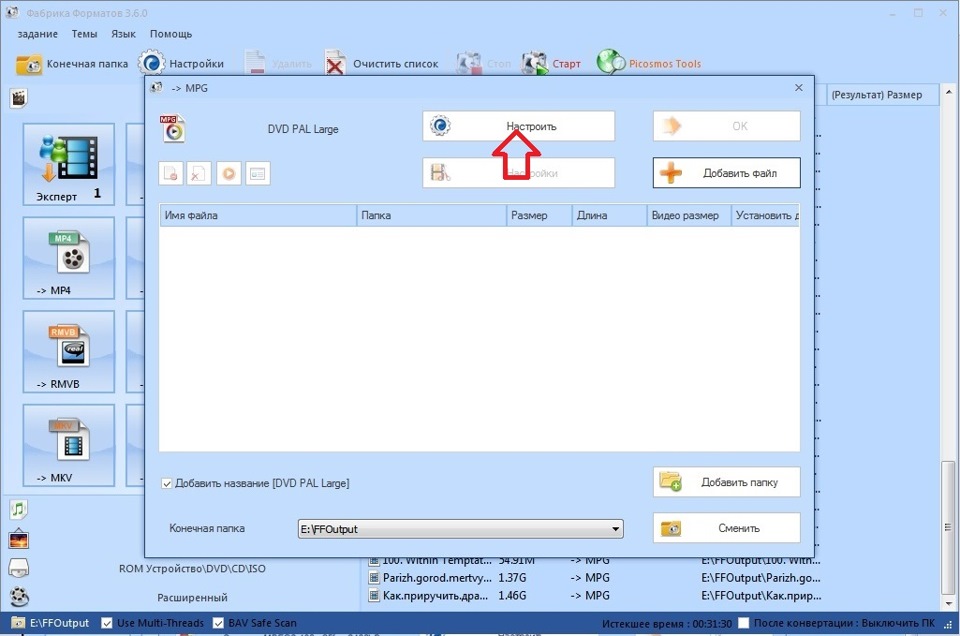The width and height of the screenshot is (960, 636).
Task: Click the media info icon in dialog
Action: [x=258, y=174]
